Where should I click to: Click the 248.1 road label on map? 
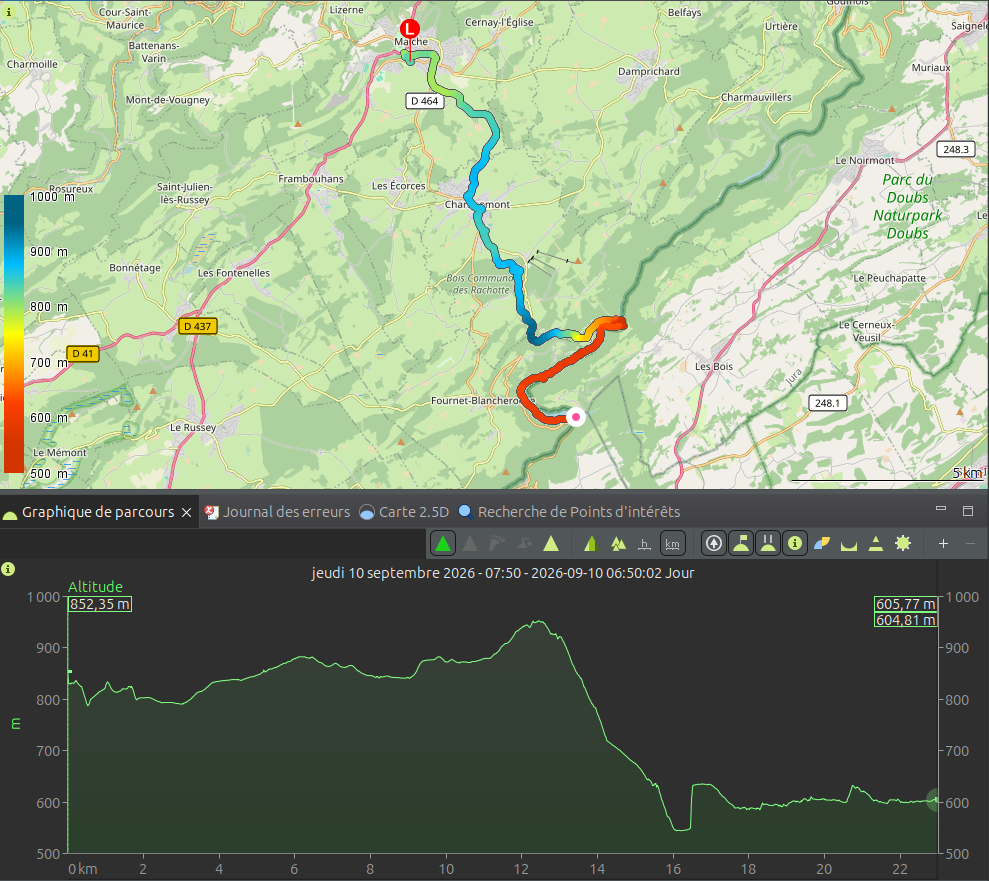point(828,403)
